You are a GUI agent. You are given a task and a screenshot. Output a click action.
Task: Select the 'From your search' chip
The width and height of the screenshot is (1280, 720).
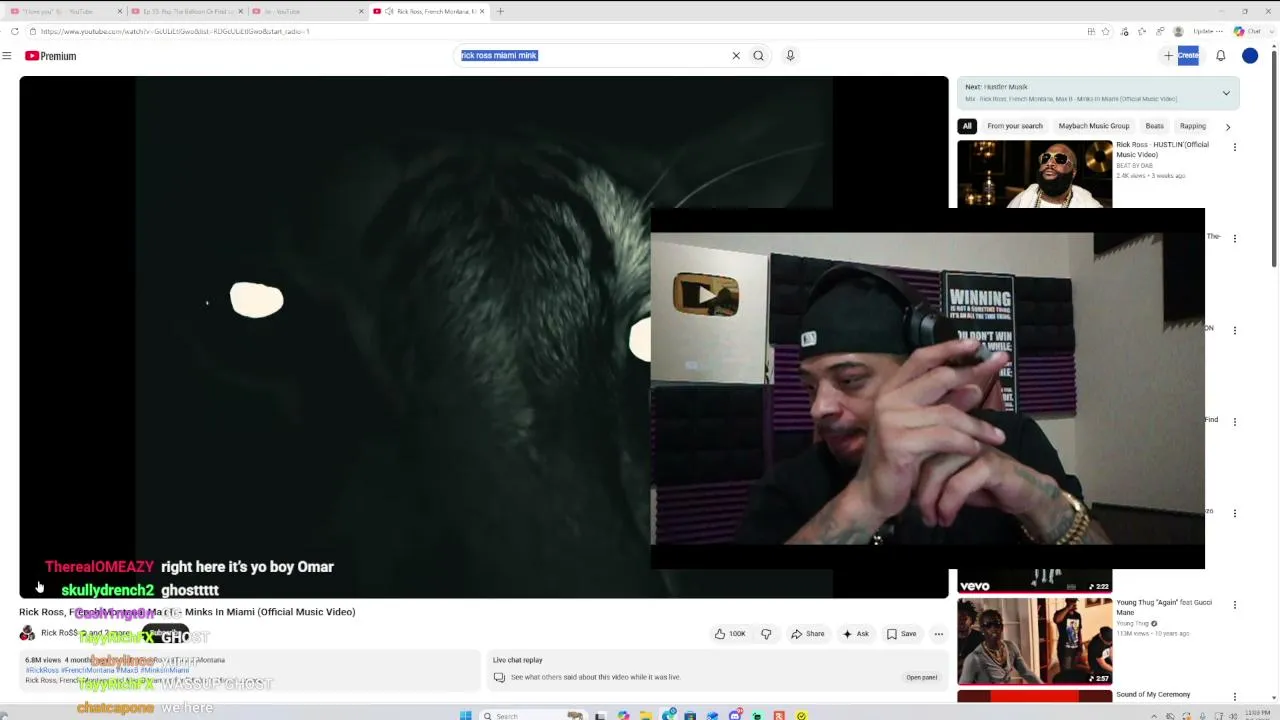coord(1015,126)
